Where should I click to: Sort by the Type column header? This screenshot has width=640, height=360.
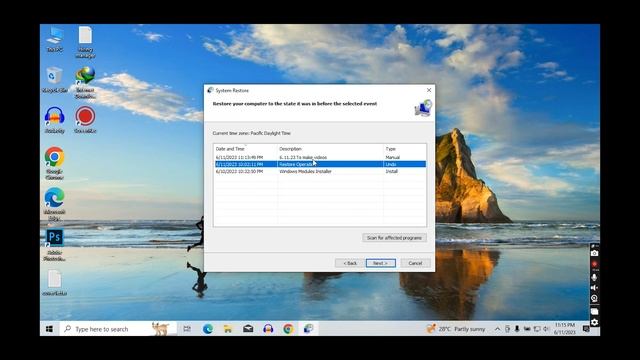[x=404, y=149]
